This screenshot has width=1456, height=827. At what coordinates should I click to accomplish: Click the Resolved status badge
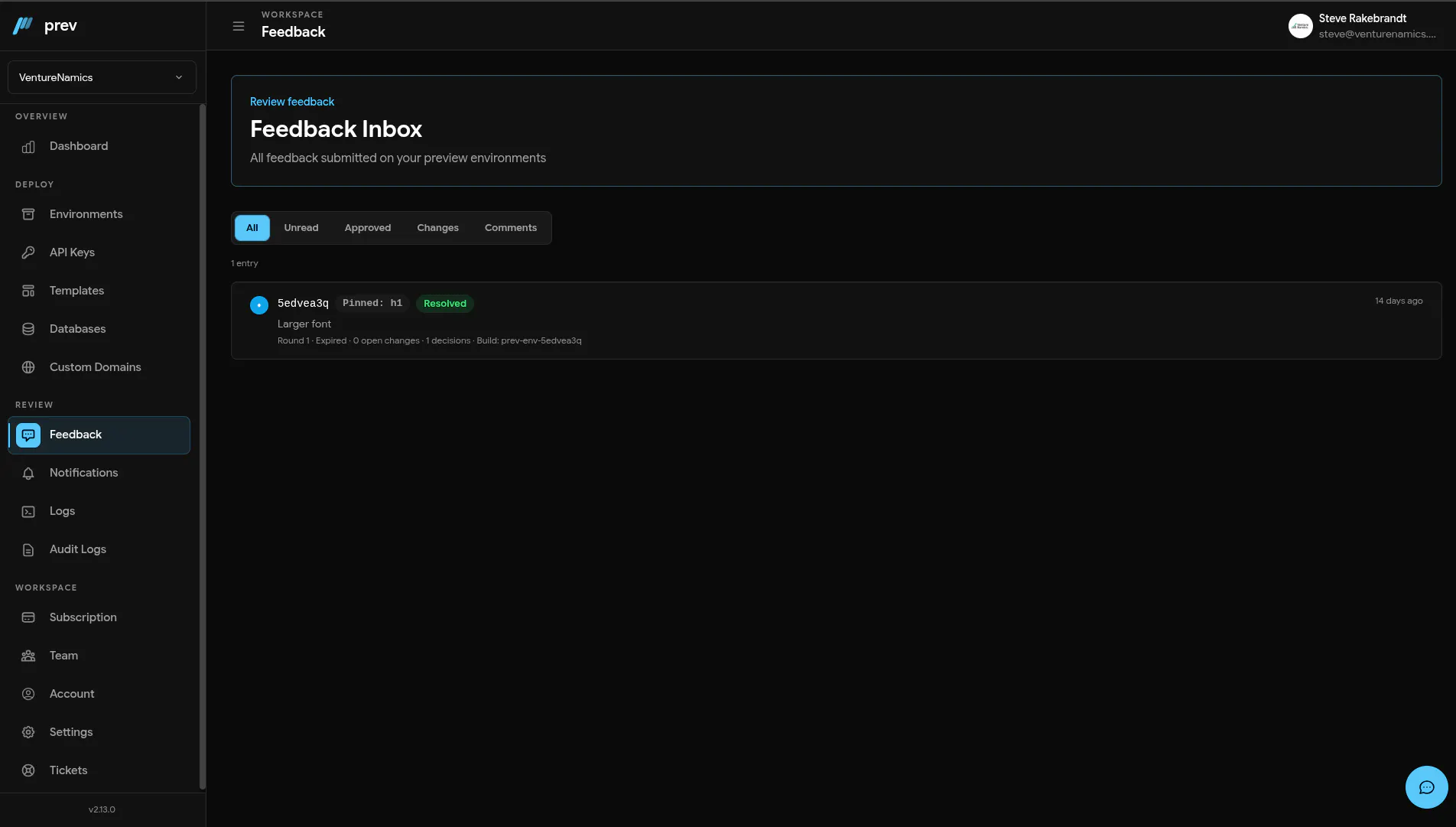[445, 304]
